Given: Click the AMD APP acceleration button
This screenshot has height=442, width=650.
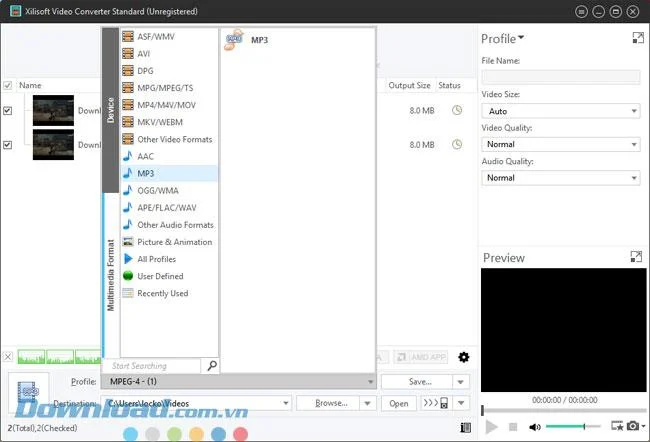Looking at the screenshot, I should click(421, 357).
